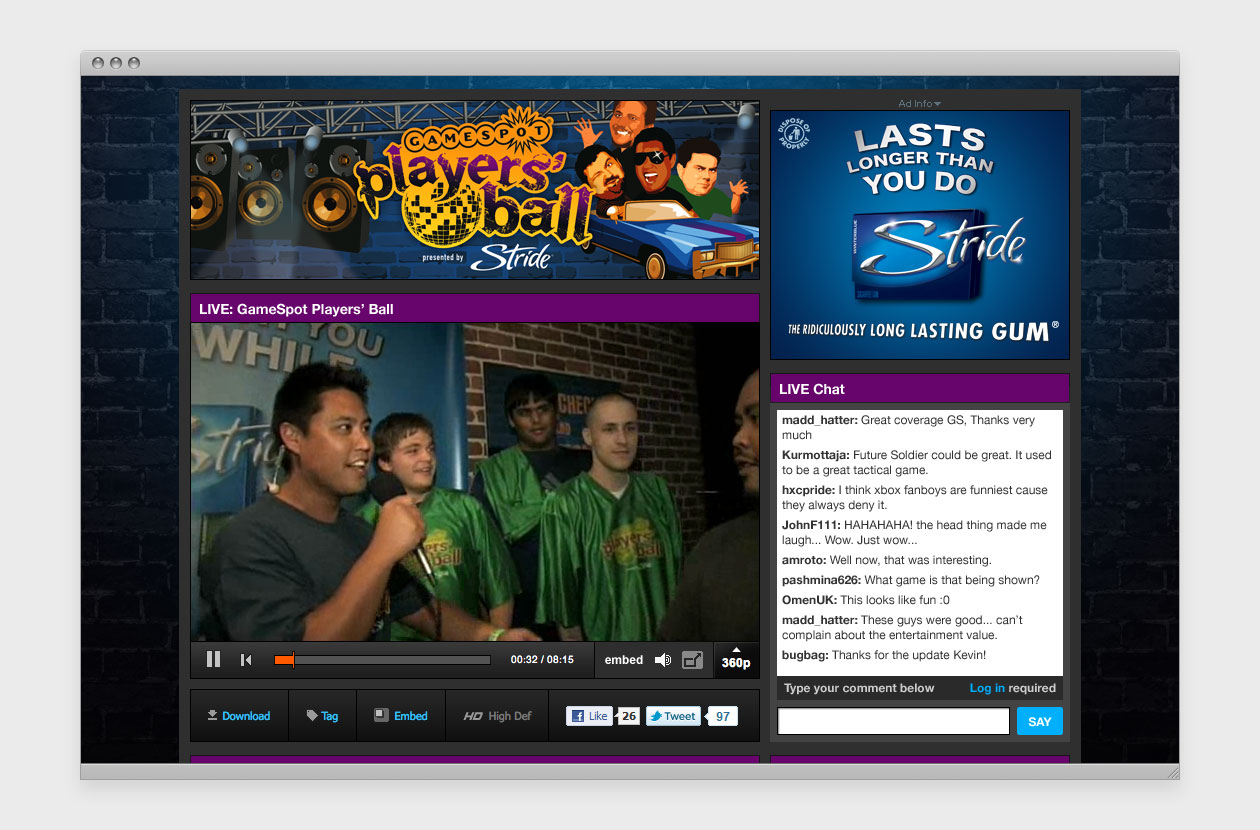
Task: Open the 360p quality selector
Action: pyautogui.click(x=736, y=659)
